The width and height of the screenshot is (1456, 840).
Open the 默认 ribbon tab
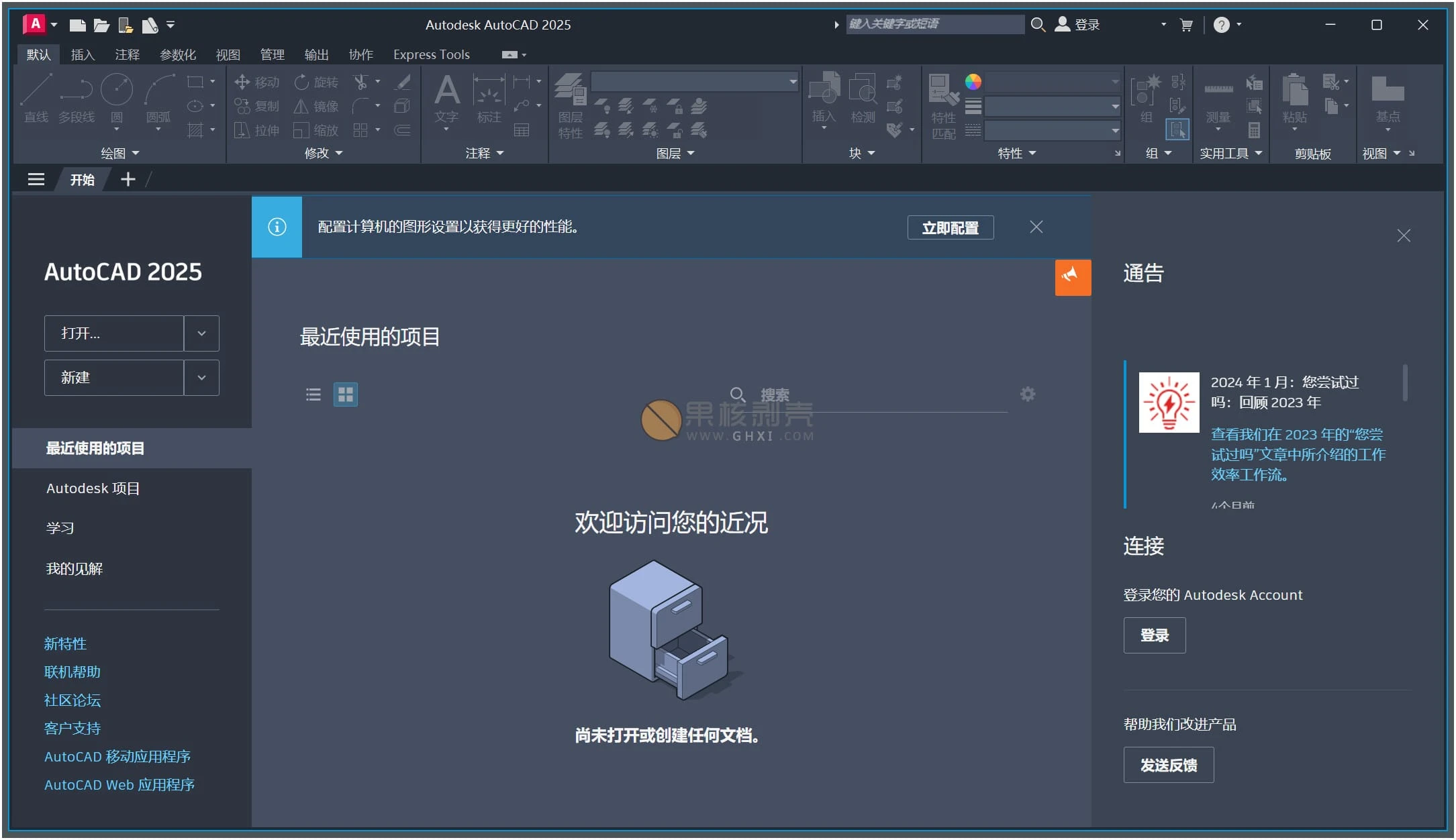click(38, 54)
